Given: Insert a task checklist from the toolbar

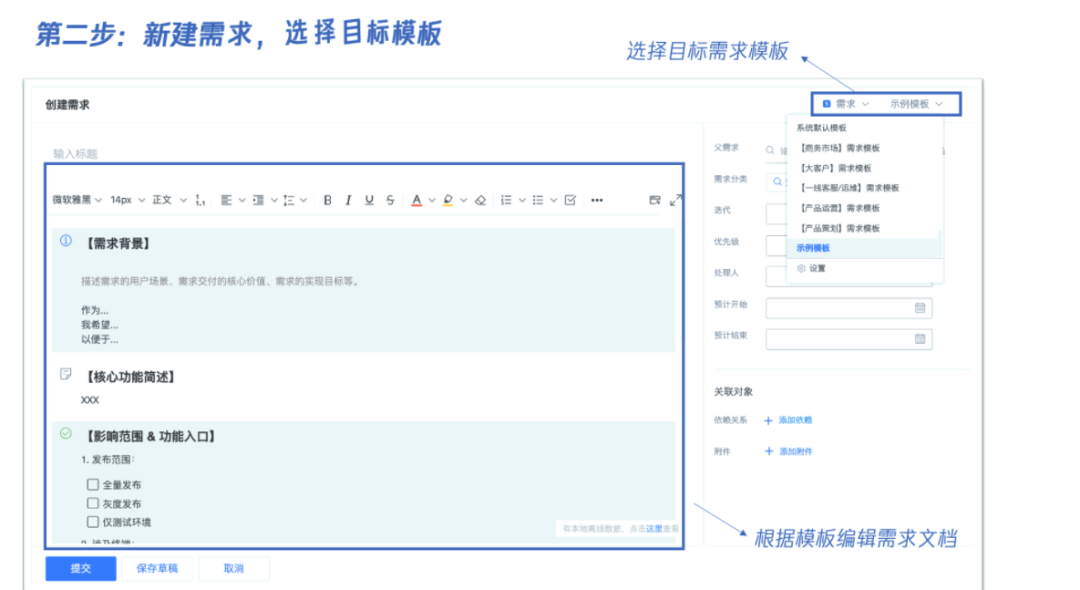Looking at the screenshot, I should 572,200.
